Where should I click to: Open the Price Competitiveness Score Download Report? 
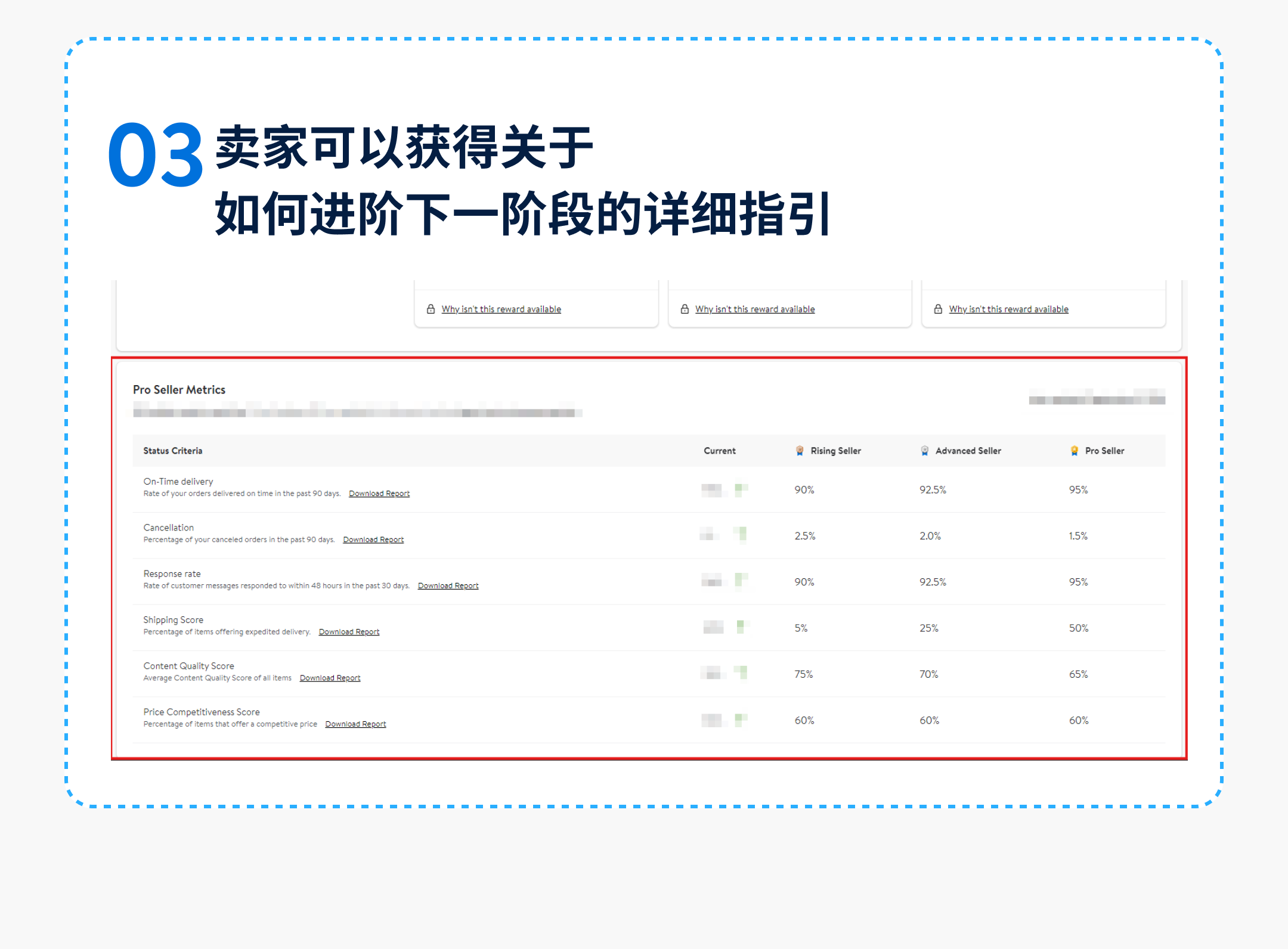[355, 723]
